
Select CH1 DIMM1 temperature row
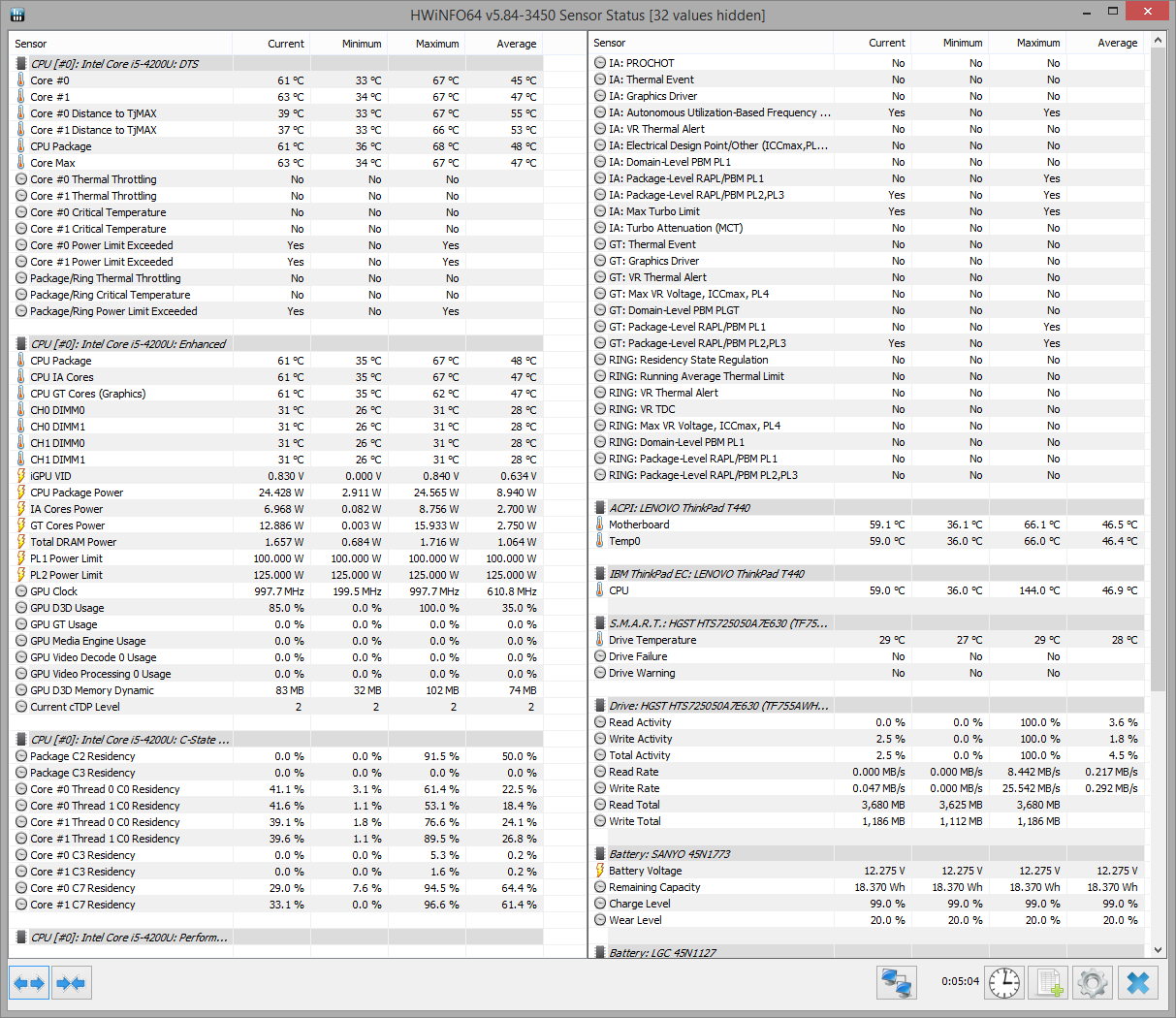point(276,460)
